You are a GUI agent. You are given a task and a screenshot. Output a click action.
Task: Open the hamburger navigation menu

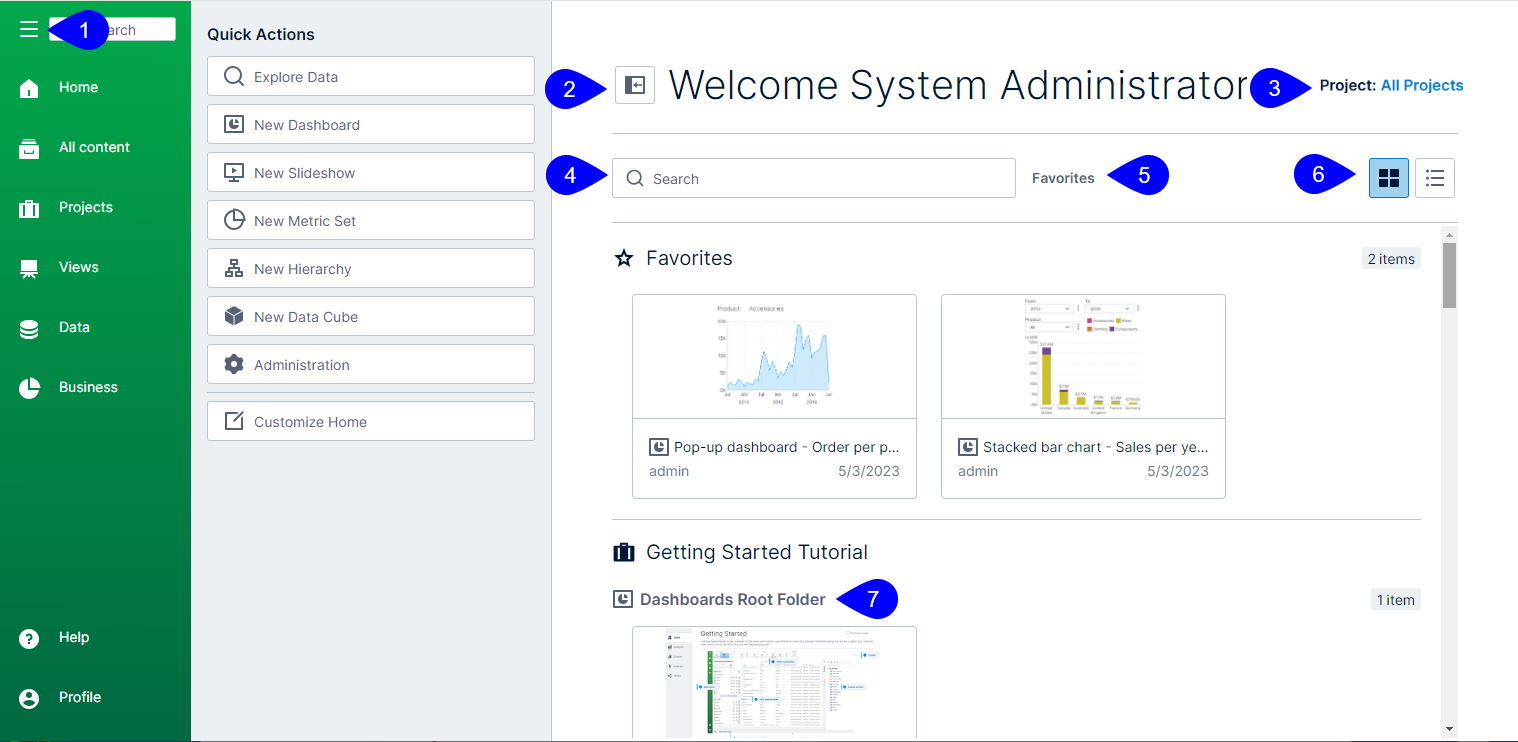(x=28, y=29)
